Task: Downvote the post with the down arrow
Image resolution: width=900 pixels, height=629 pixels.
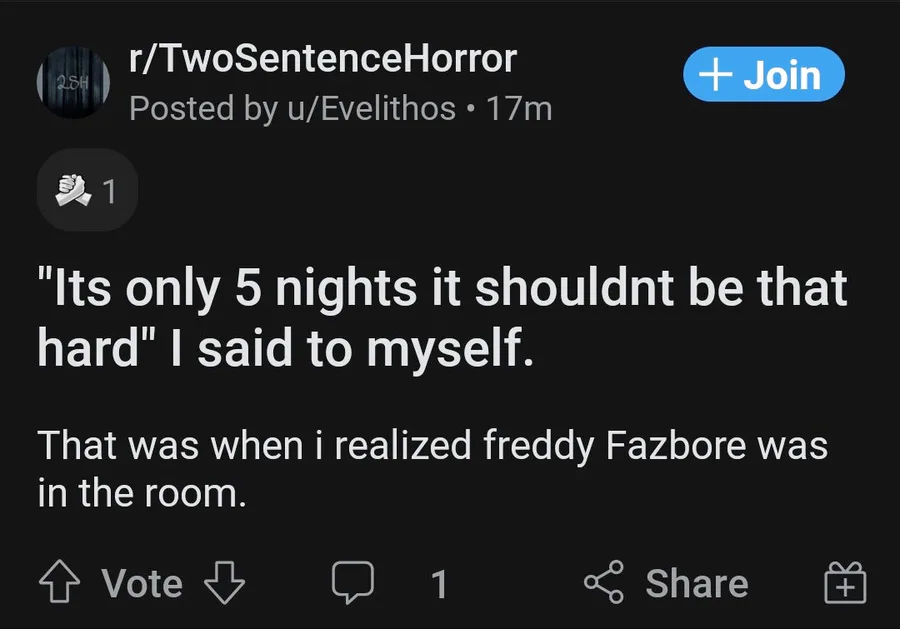Action: click(x=224, y=583)
